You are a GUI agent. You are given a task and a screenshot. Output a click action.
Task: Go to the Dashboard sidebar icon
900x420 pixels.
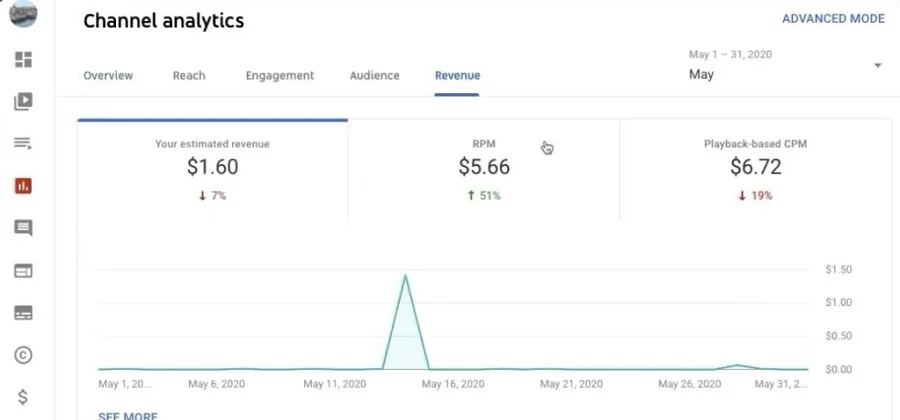[23, 59]
